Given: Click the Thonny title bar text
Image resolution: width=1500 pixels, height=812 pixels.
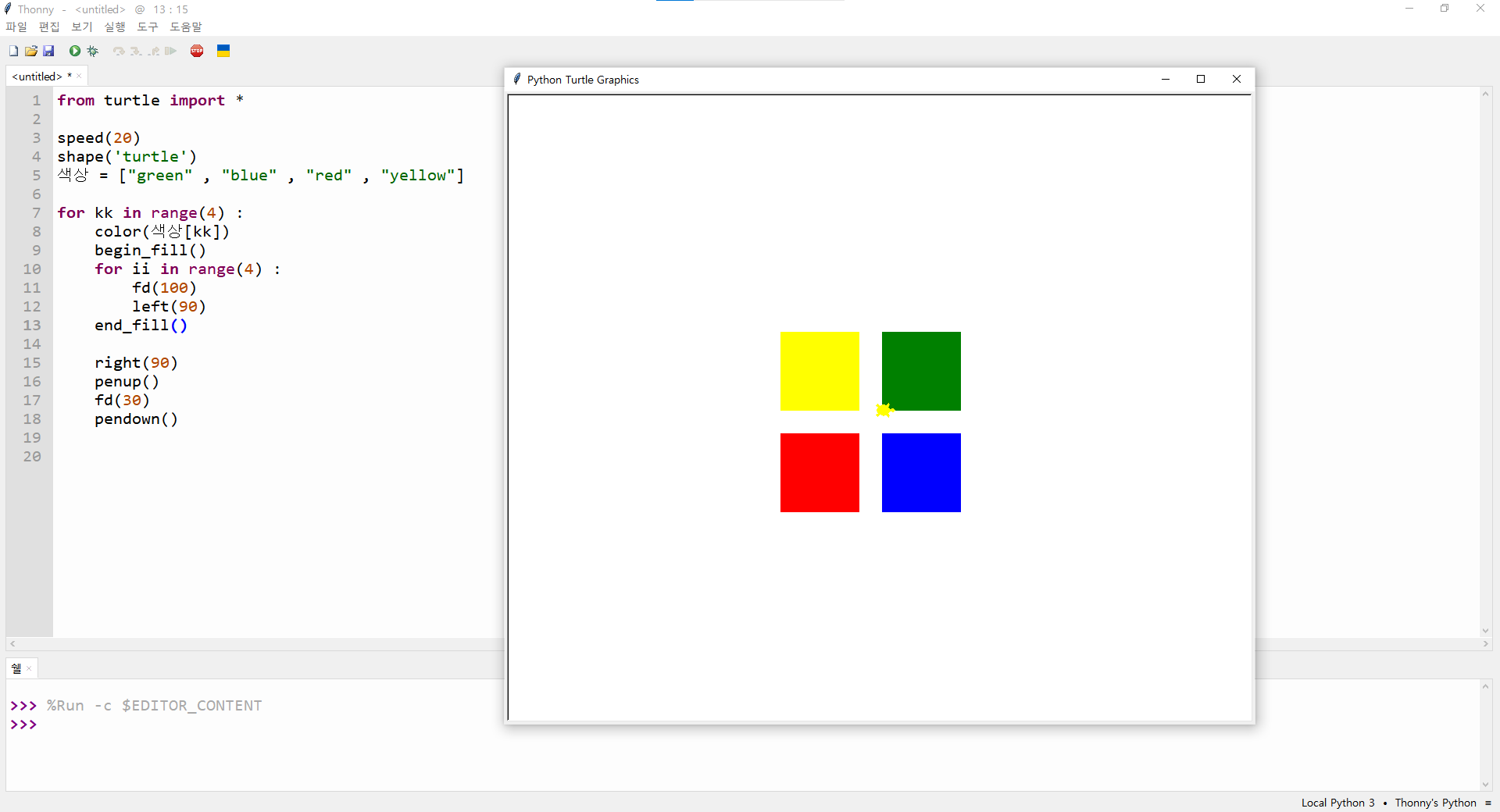Looking at the screenshot, I should coord(102,9).
